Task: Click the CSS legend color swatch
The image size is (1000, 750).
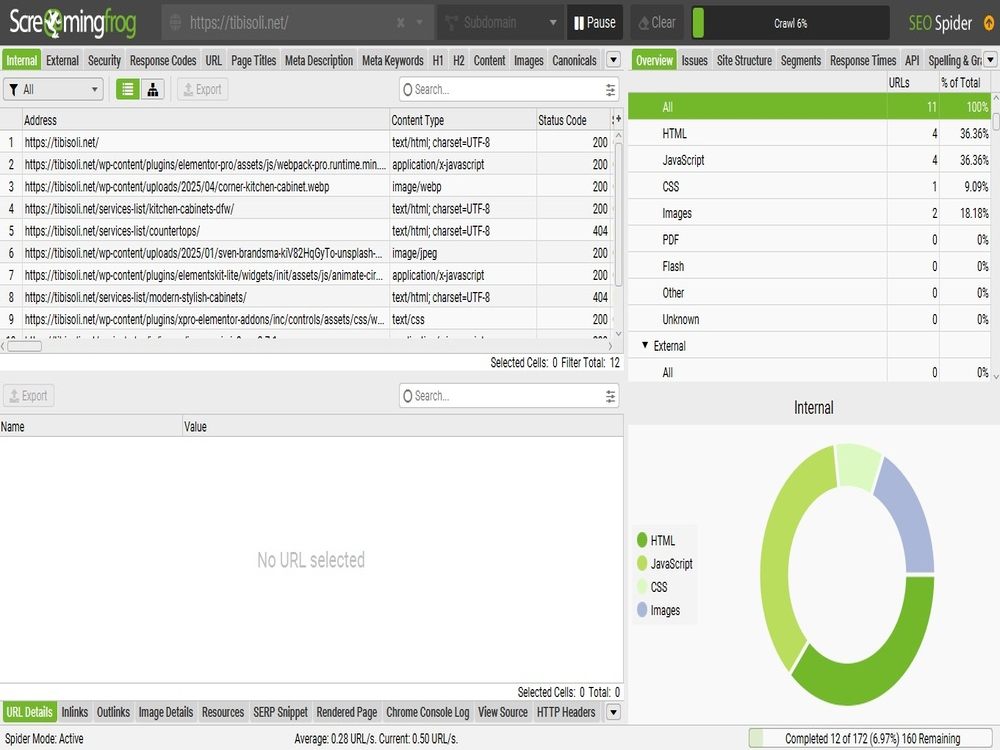Action: click(642, 587)
